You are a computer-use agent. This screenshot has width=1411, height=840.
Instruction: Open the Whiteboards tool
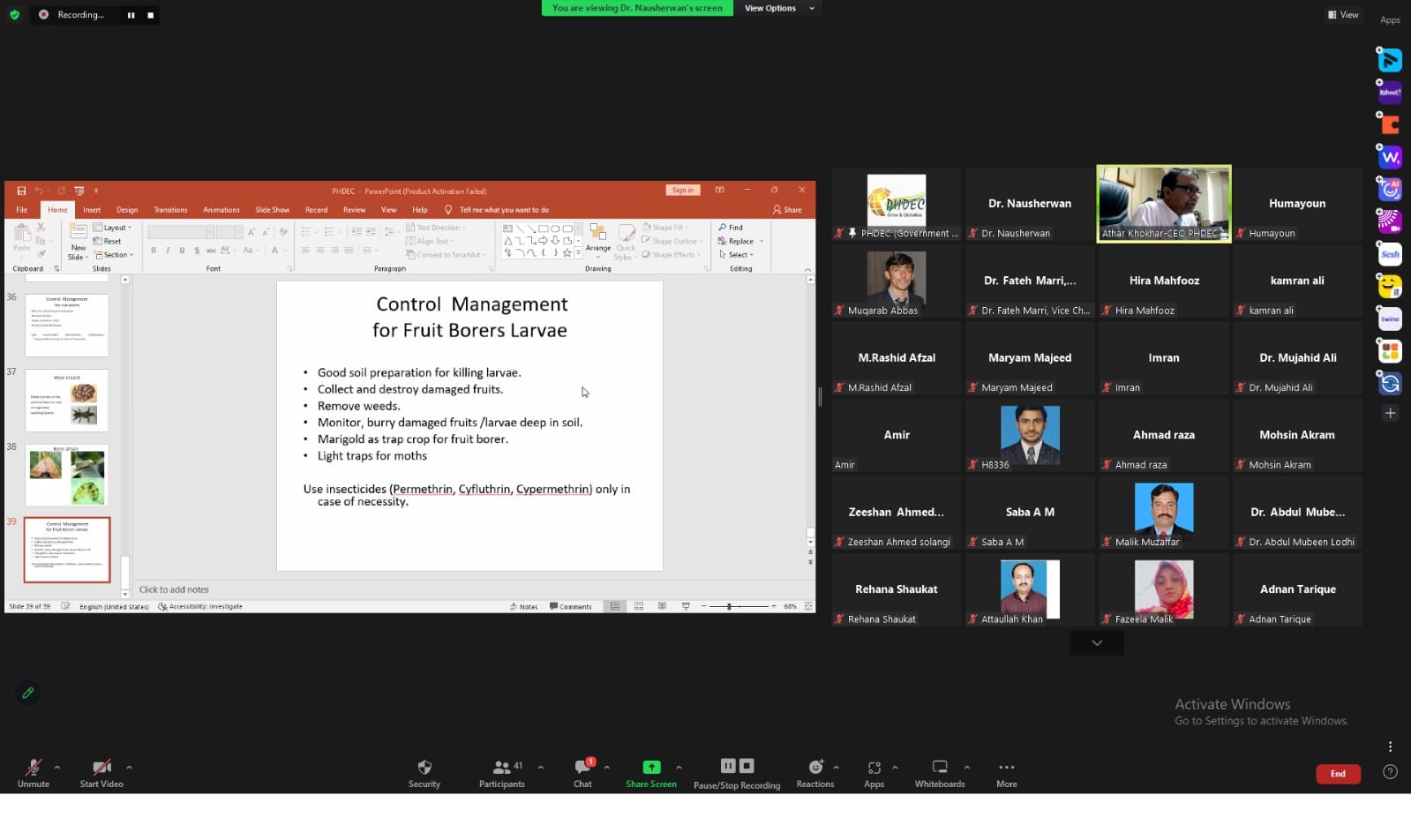(x=940, y=767)
